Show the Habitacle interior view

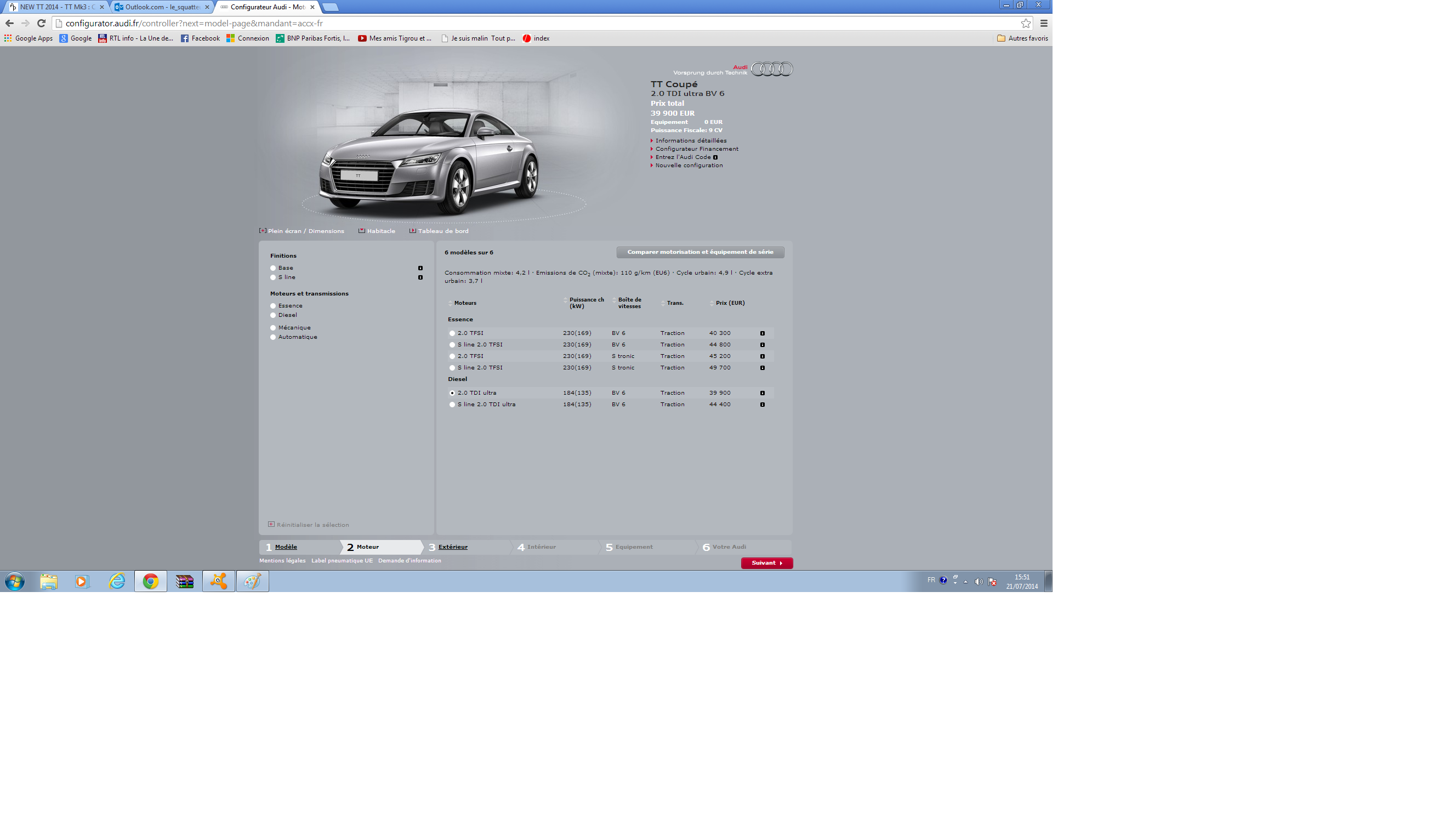point(380,231)
